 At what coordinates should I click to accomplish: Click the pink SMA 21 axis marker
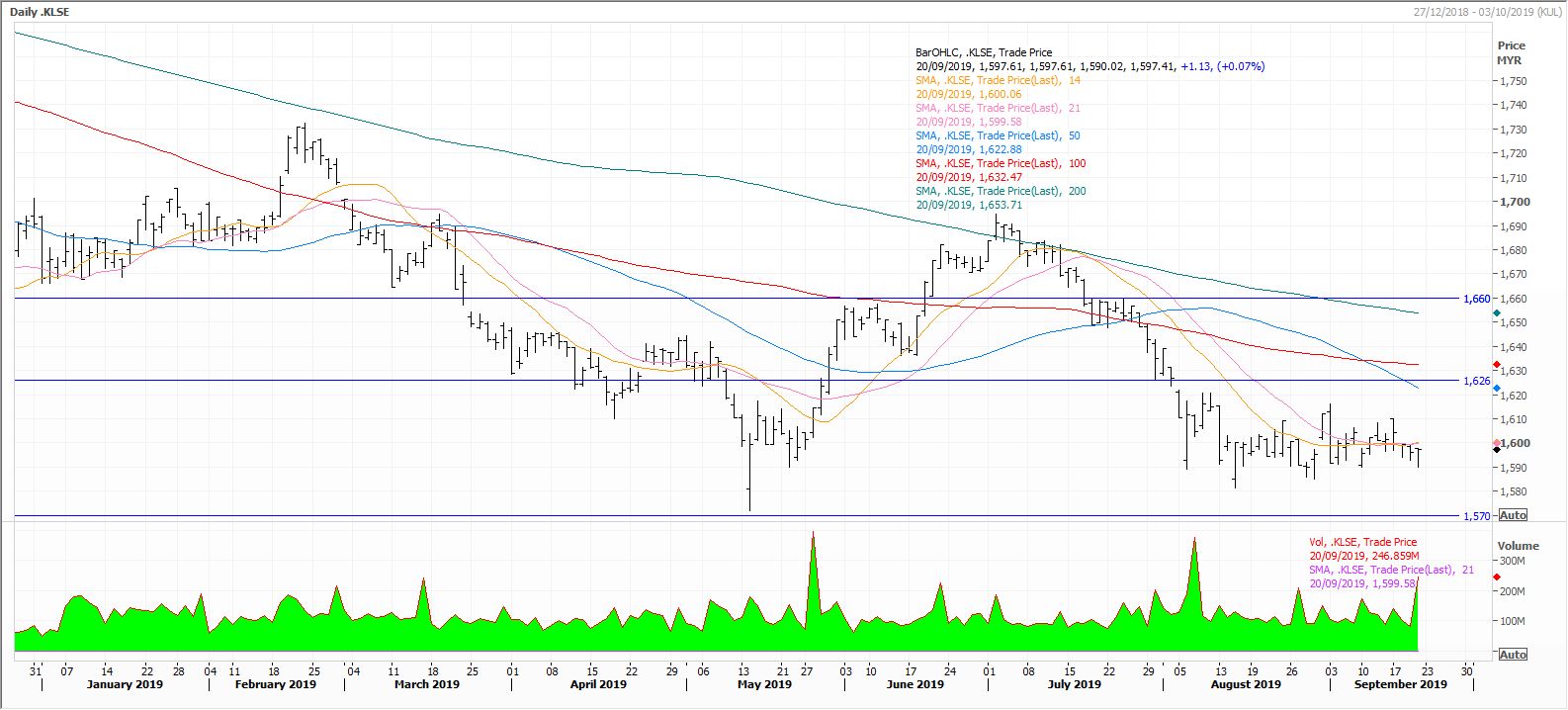[1497, 442]
